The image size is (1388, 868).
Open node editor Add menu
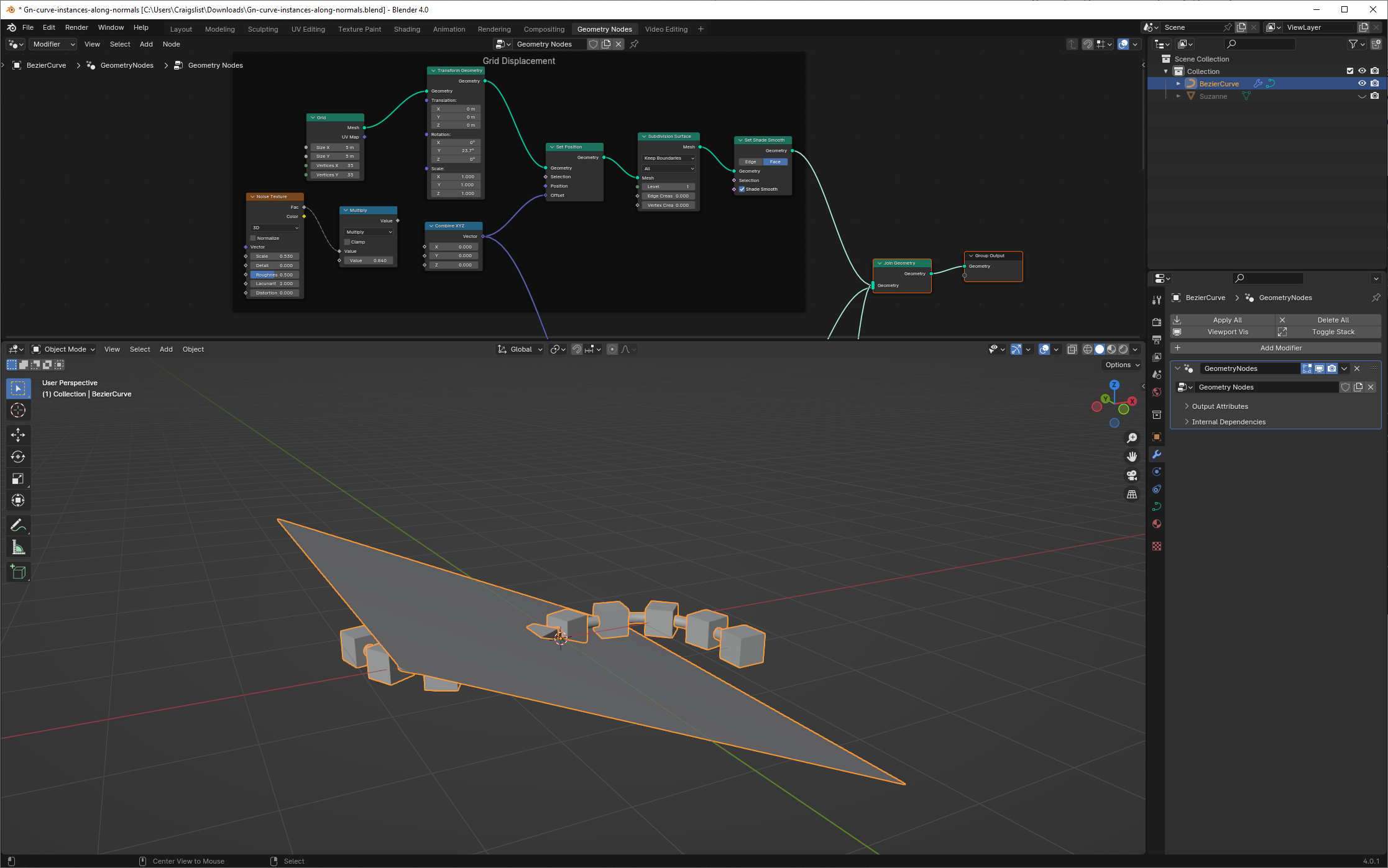click(x=146, y=44)
